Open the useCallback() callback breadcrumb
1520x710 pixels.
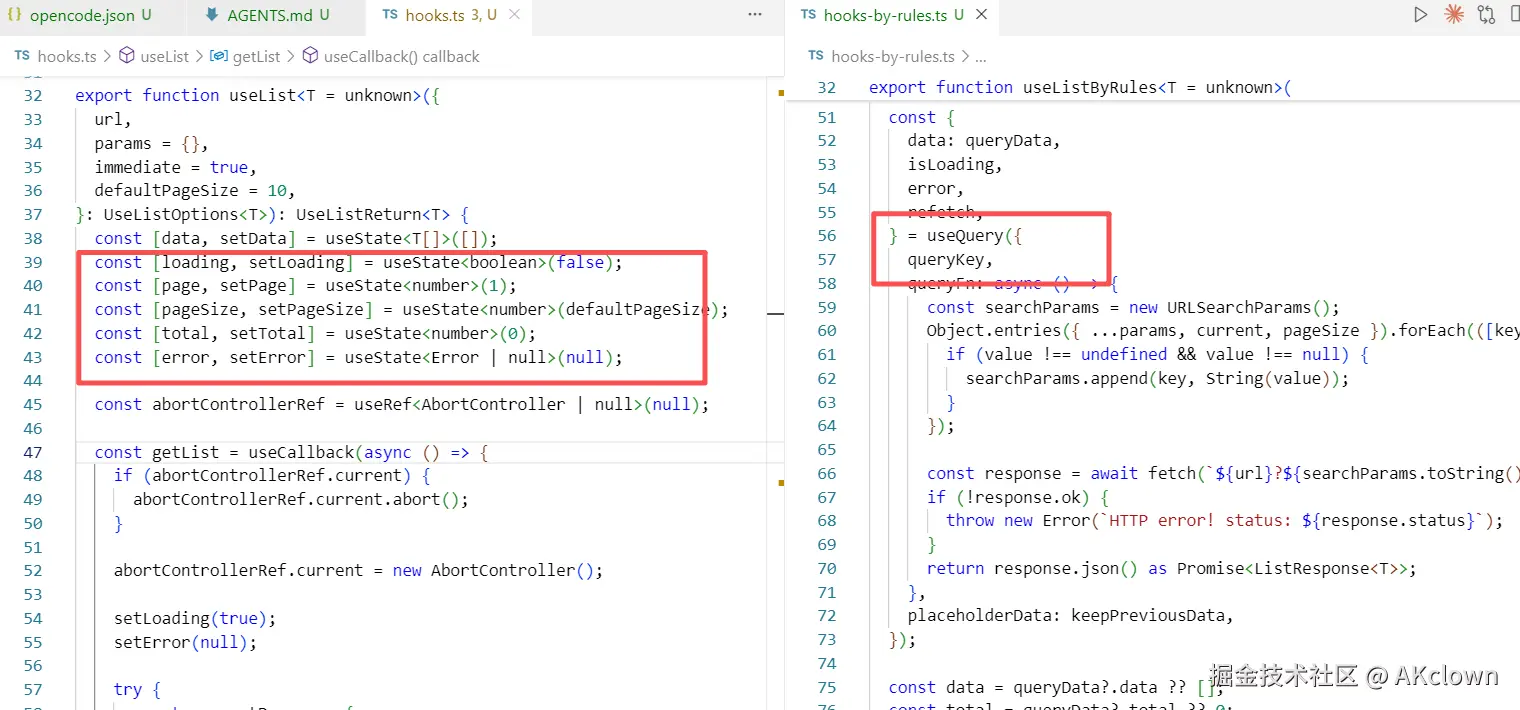pyautogui.click(x=402, y=57)
